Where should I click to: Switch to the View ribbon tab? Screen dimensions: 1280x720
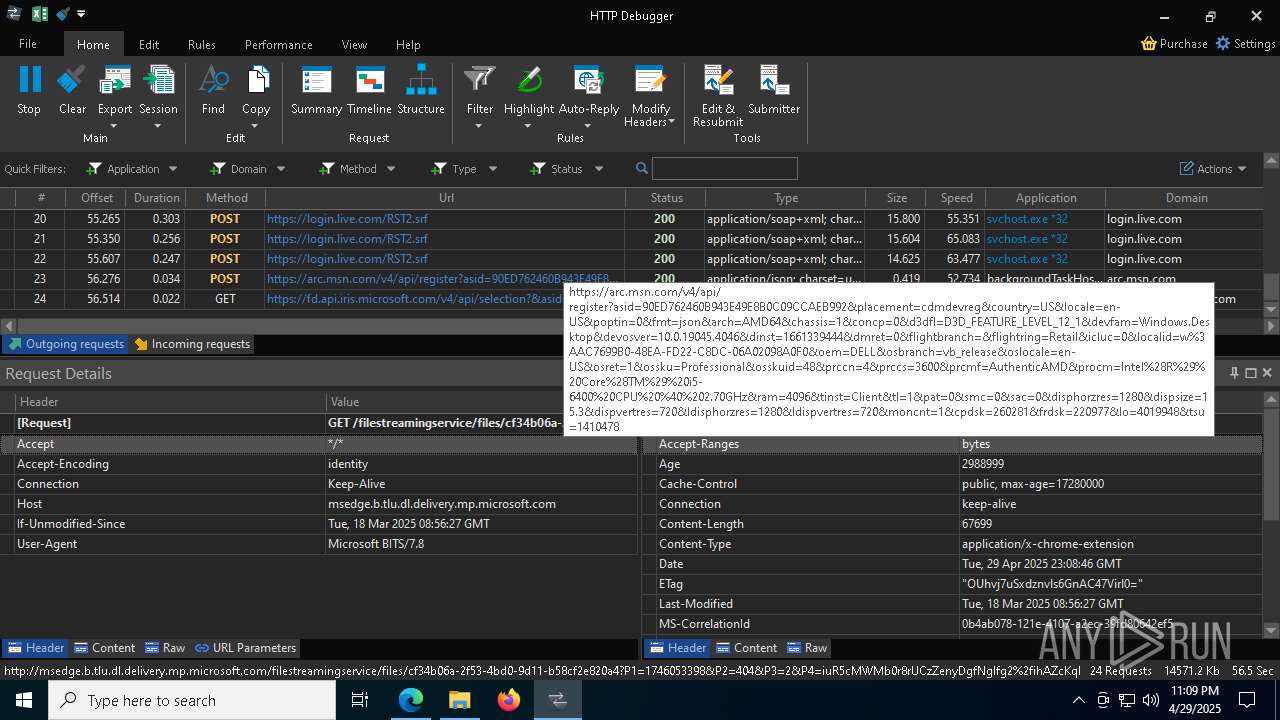(354, 44)
